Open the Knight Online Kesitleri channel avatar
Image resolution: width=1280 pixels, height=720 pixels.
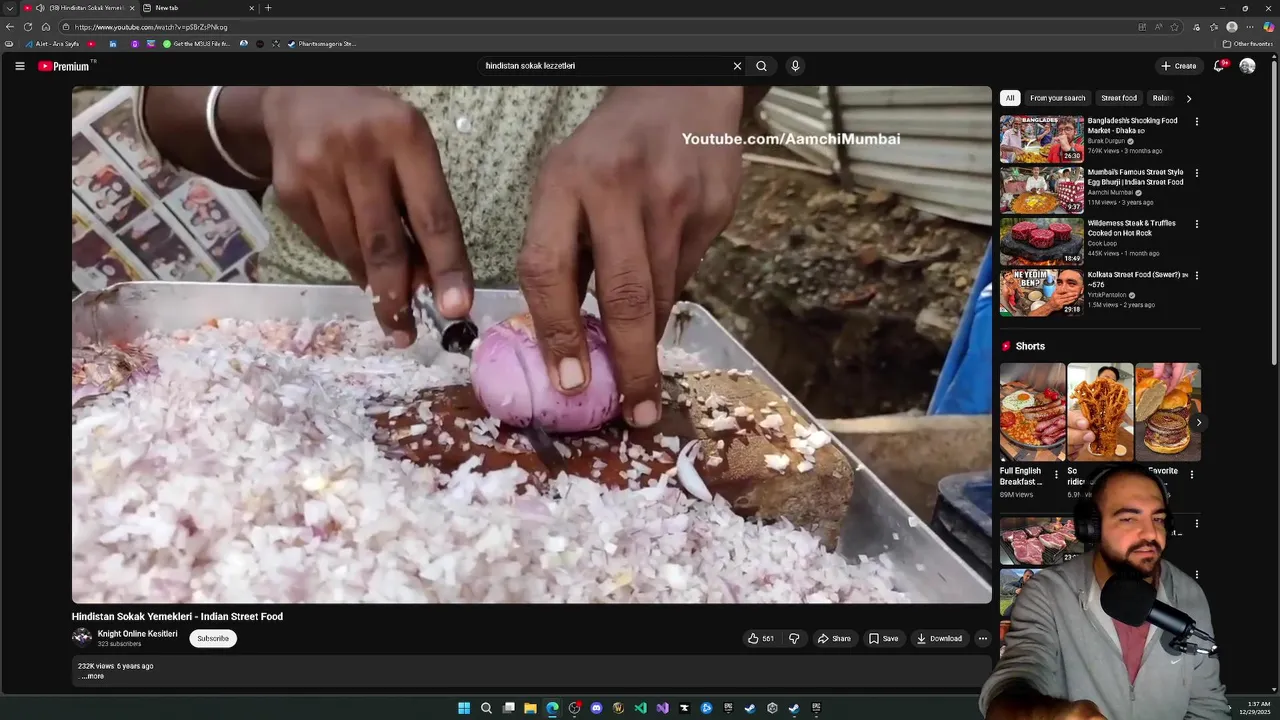tap(82, 637)
